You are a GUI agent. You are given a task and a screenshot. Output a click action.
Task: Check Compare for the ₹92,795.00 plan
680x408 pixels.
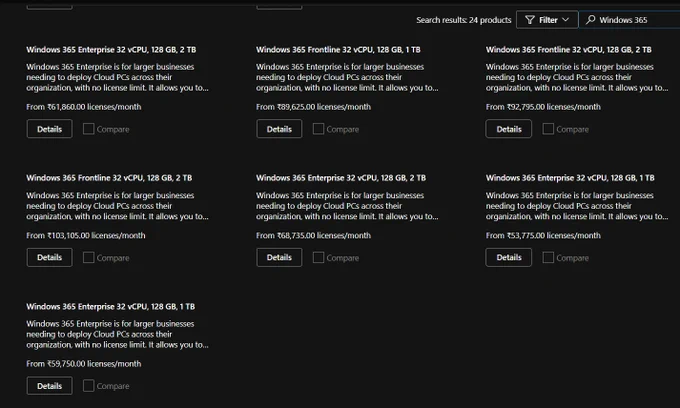tap(548, 129)
